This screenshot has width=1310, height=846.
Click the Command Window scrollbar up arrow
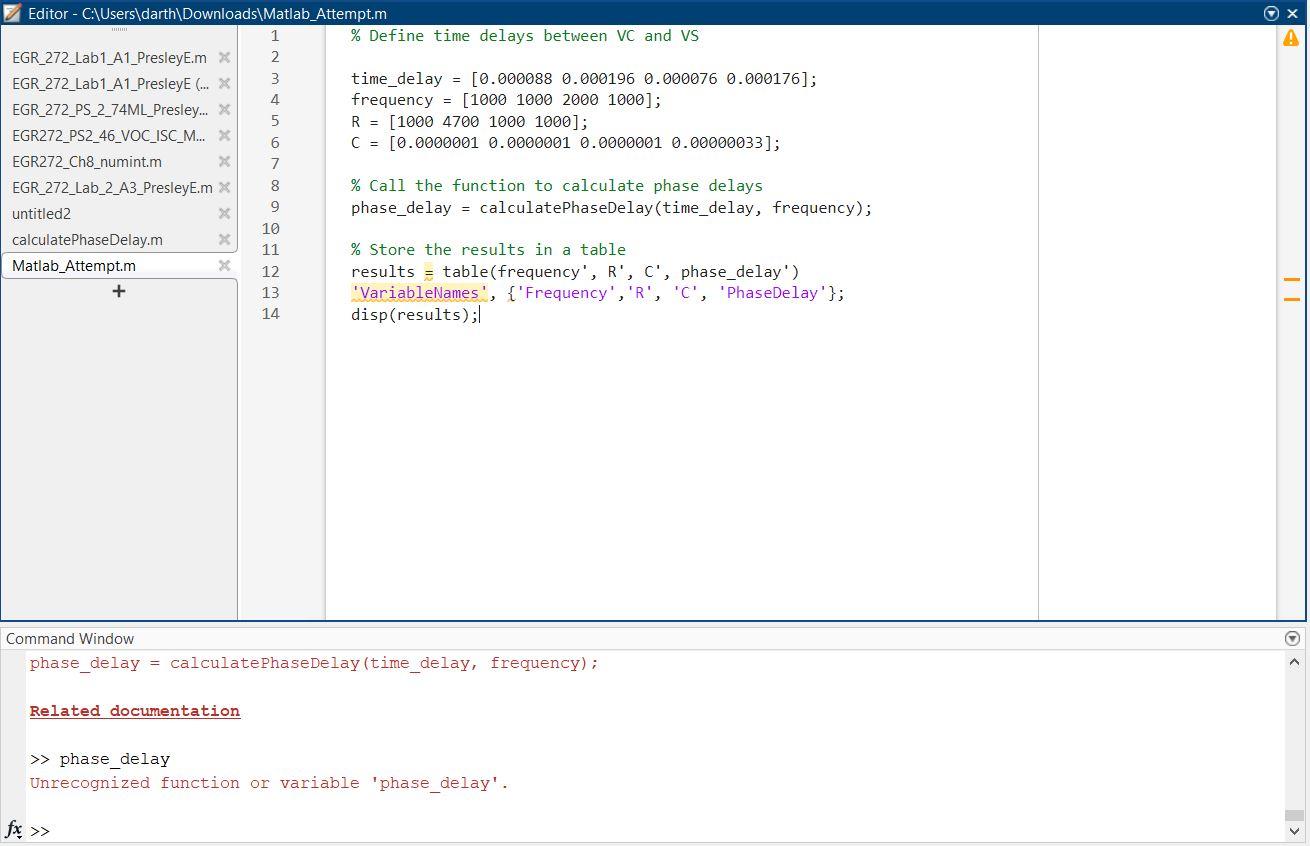click(1295, 660)
